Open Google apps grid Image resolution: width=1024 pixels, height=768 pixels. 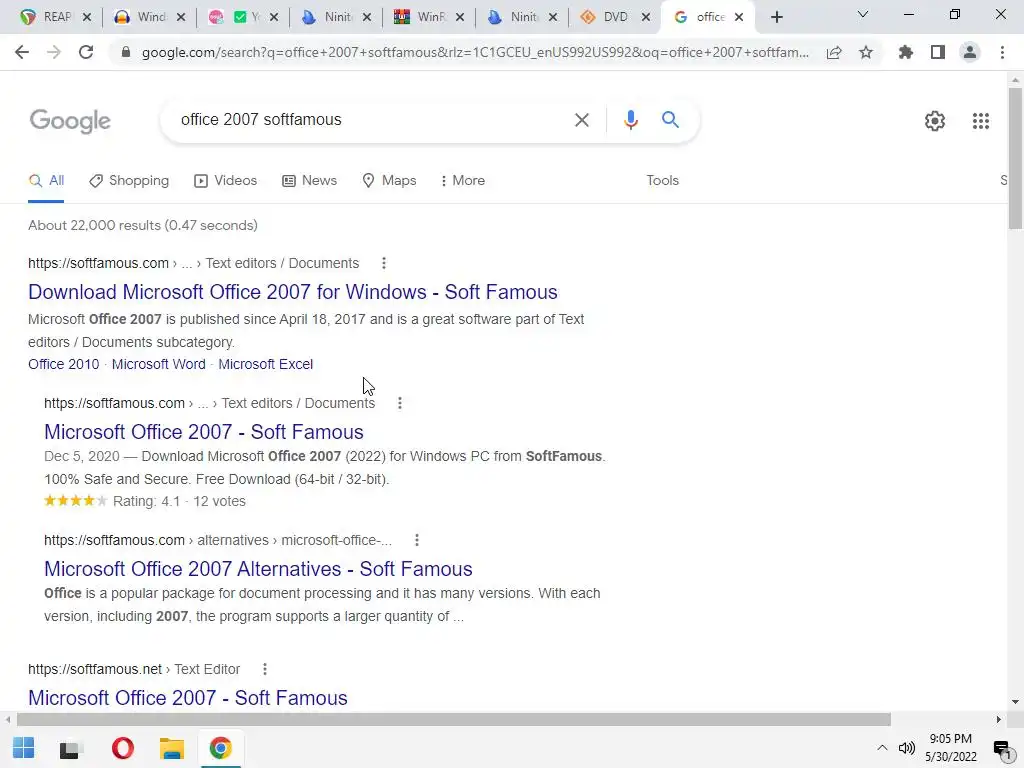[x=980, y=121]
